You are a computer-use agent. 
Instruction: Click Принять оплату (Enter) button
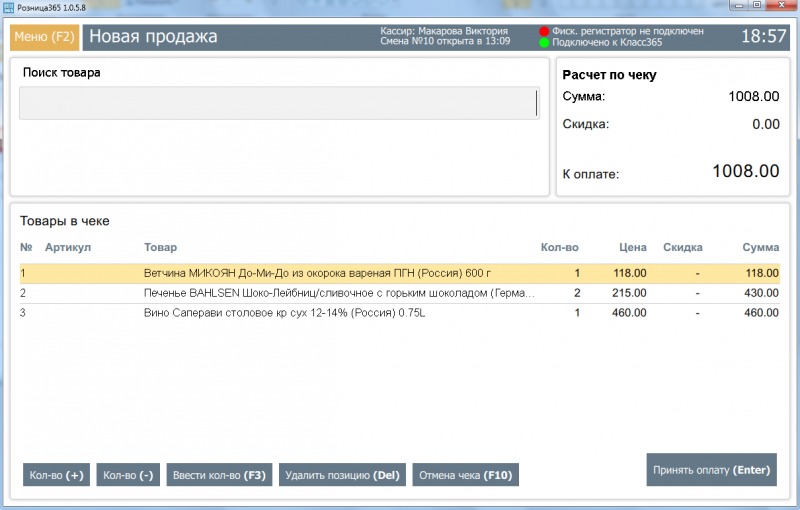pyautogui.click(x=711, y=470)
